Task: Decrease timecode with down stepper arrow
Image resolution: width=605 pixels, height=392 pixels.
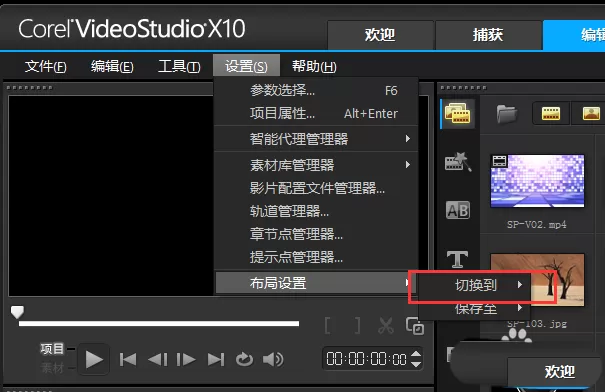Action: (416, 364)
